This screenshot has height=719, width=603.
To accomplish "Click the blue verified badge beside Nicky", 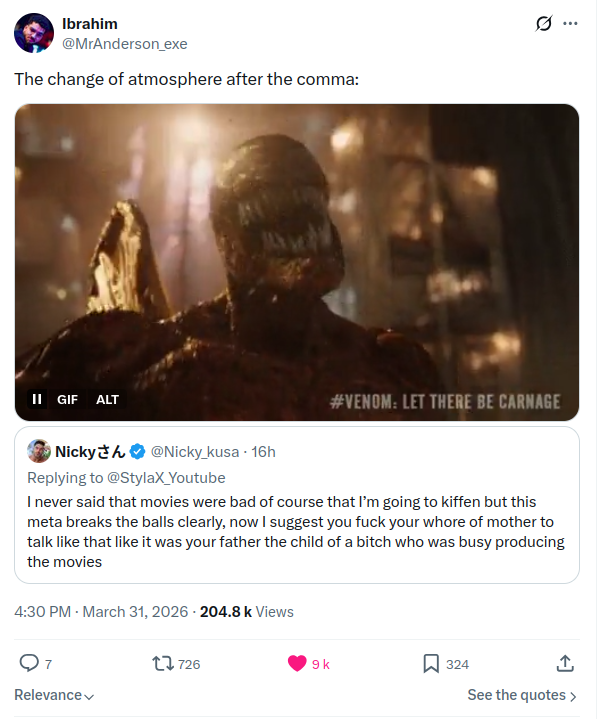I will click(138, 452).
